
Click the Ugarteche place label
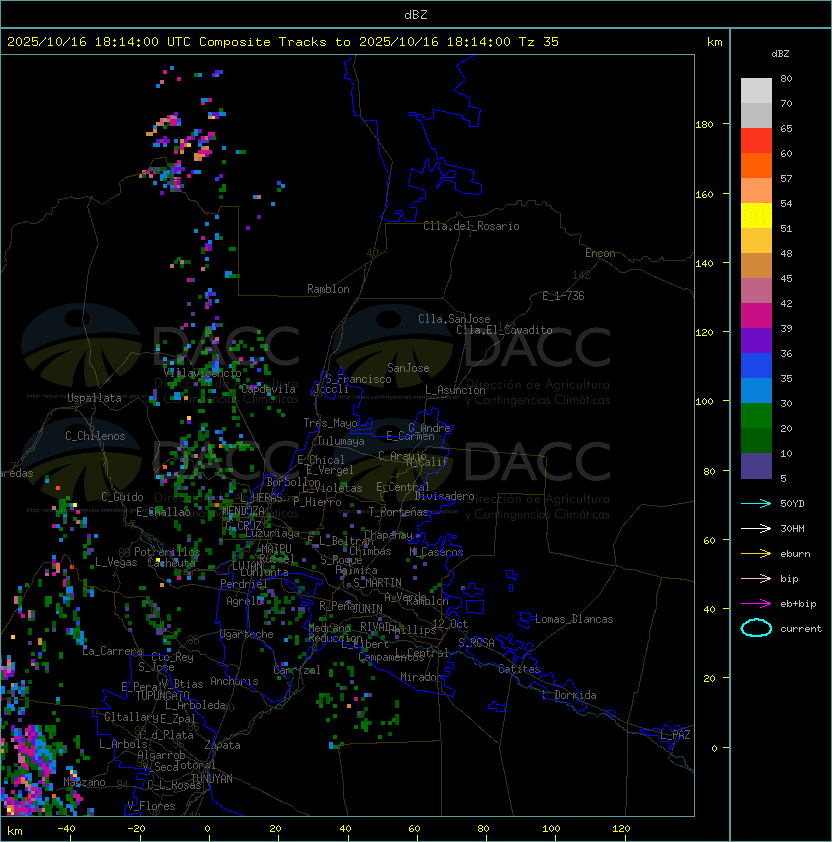246,634
